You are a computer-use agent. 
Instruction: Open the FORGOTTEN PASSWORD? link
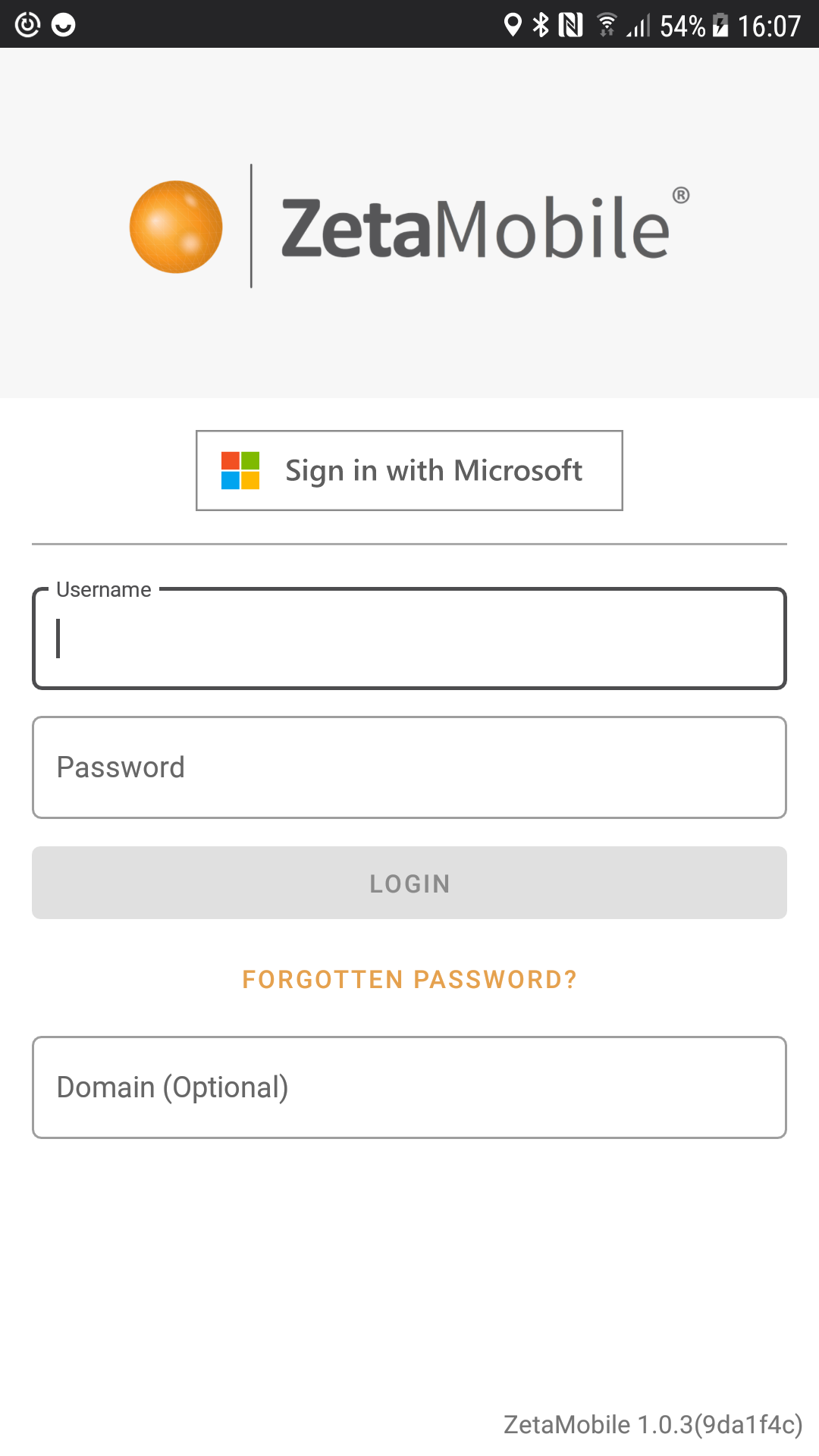tap(409, 979)
